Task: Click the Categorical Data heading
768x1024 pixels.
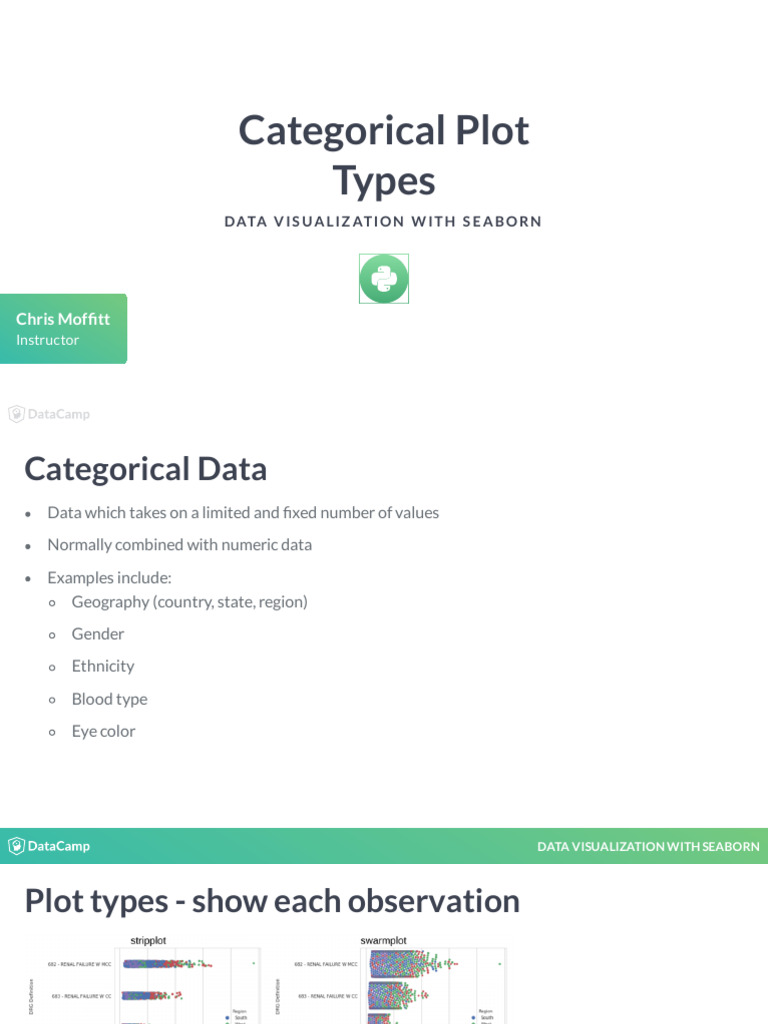Action: [x=146, y=469]
